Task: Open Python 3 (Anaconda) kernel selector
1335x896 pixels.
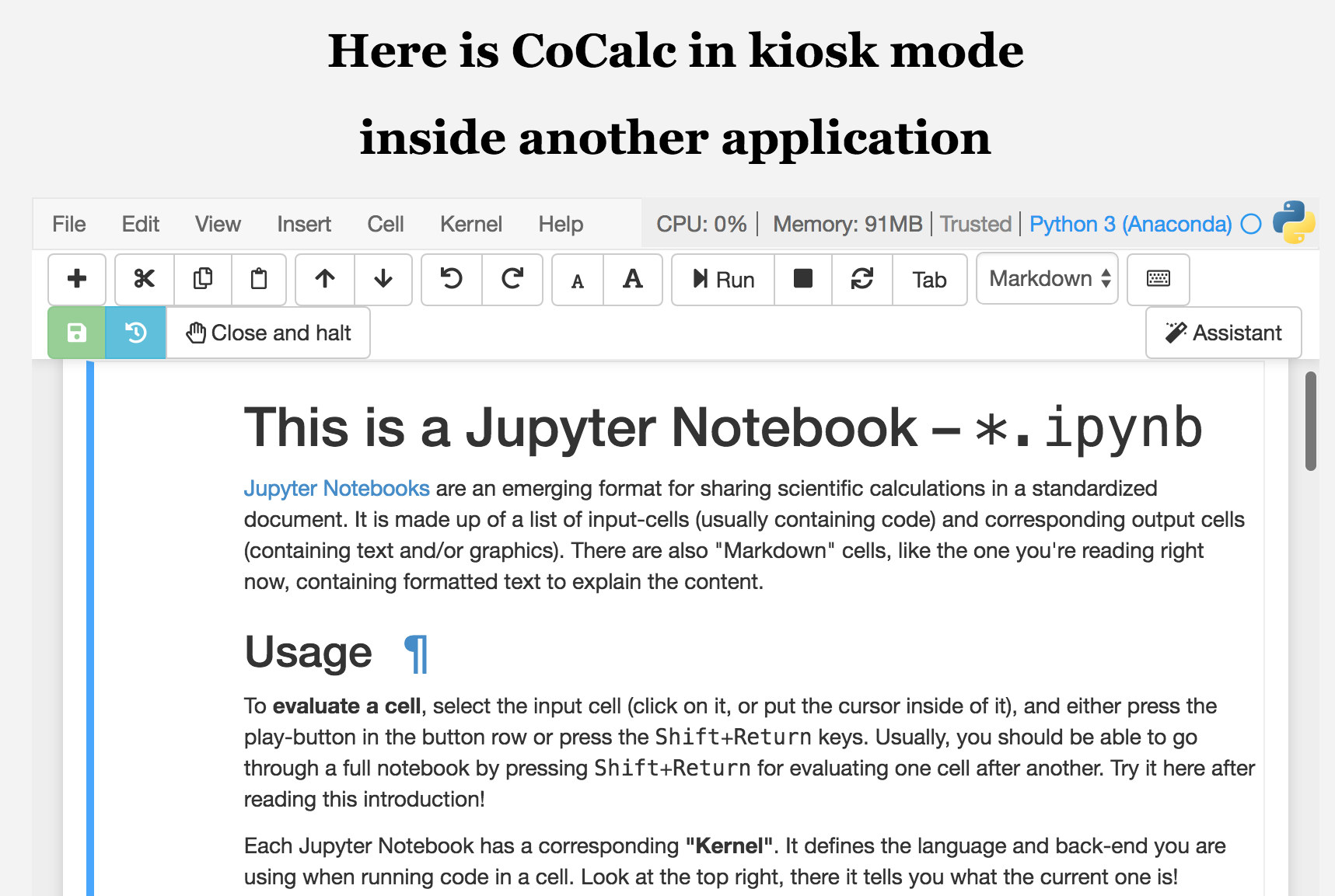Action: 1130,224
